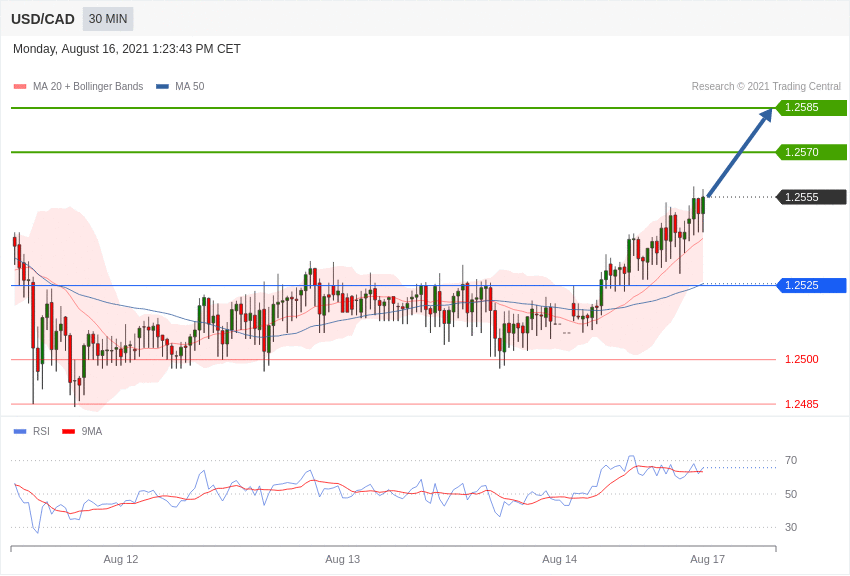This screenshot has height=576, width=850.
Task: Click the MA 20 + Bollinger Bands legend swatch
Action: click(20, 86)
